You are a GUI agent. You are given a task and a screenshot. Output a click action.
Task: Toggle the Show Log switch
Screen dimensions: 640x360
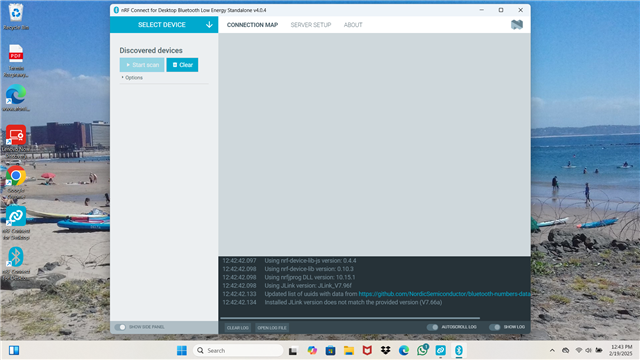[495, 327]
